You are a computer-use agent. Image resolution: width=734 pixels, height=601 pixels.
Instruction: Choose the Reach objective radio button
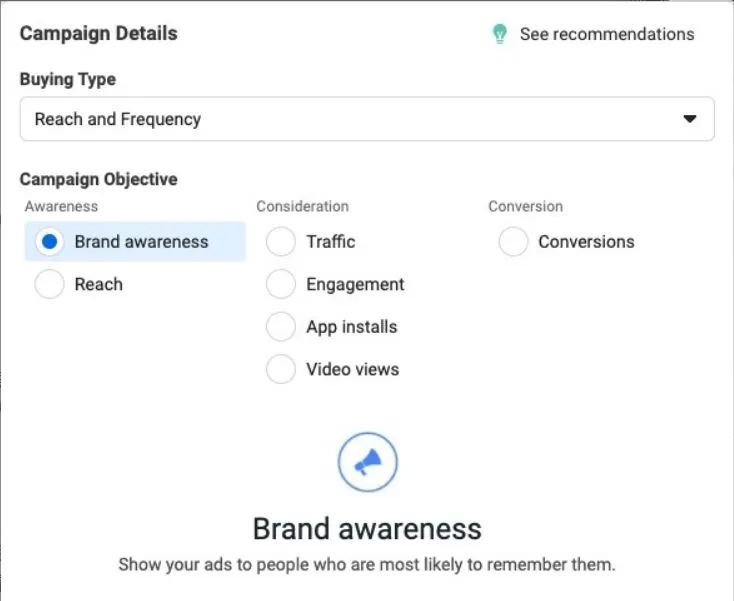coord(50,284)
